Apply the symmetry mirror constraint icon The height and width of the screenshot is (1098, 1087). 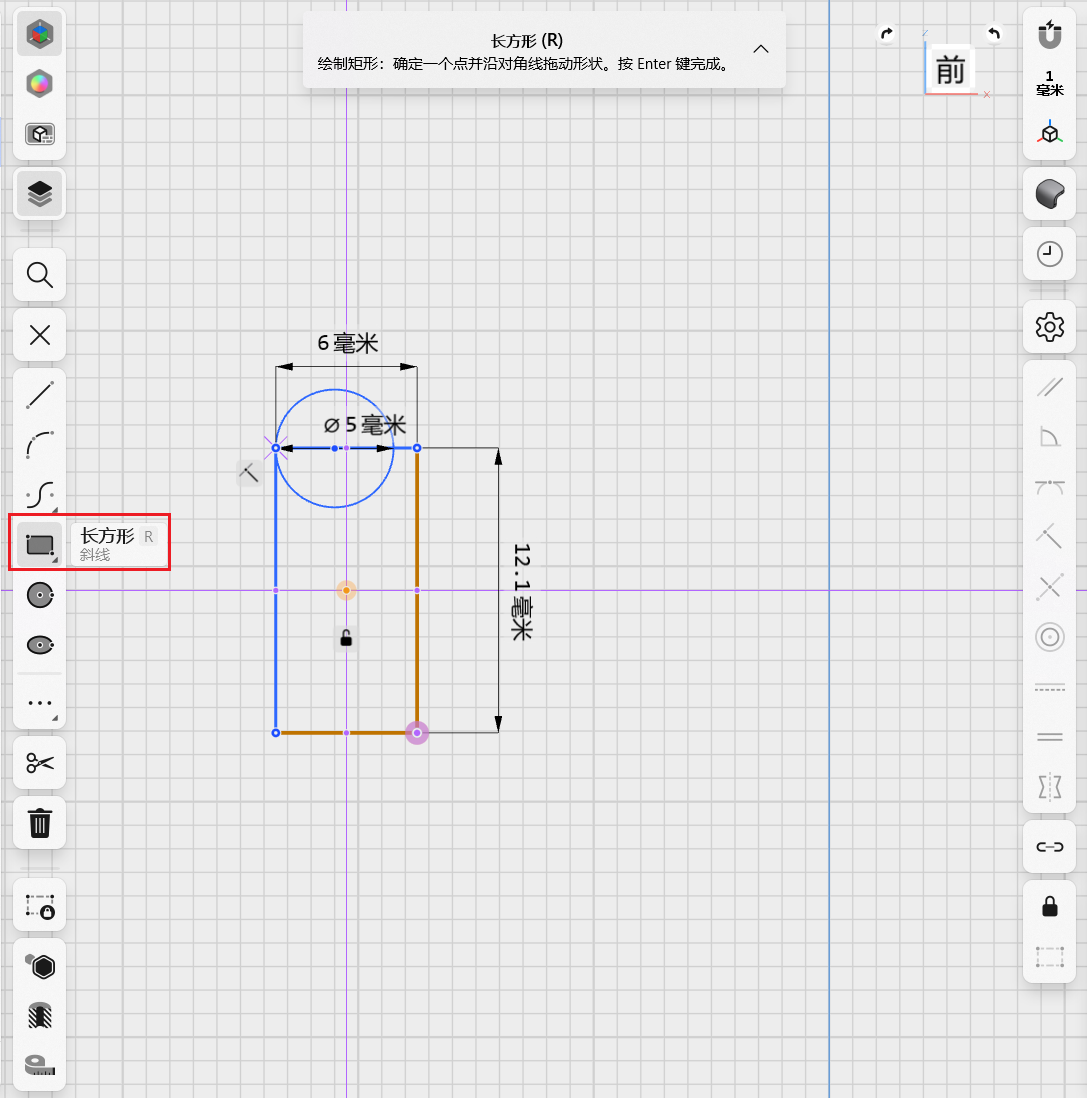pos(1049,786)
